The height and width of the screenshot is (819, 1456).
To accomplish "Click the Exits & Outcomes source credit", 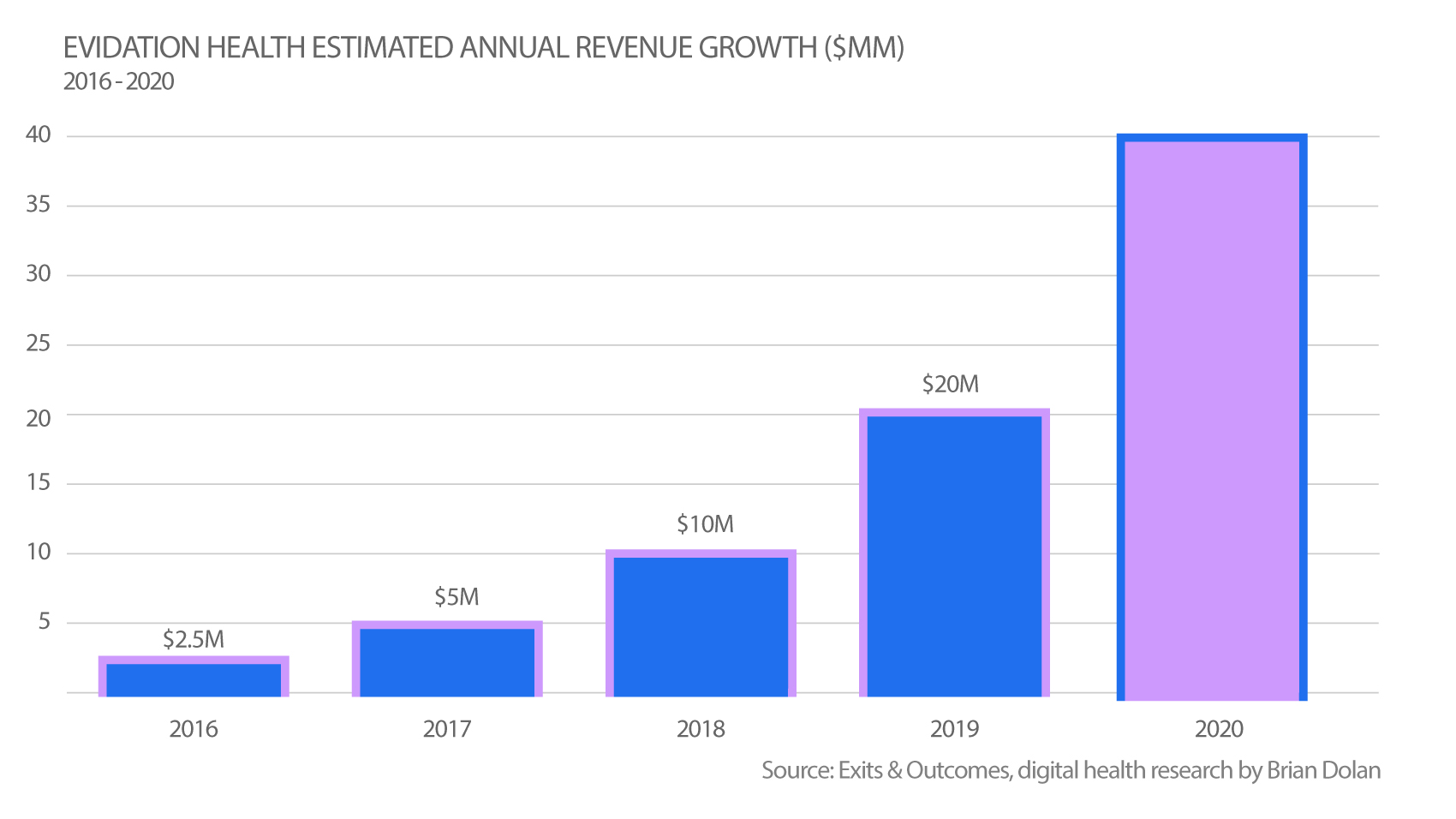I will click(x=1071, y=770).
